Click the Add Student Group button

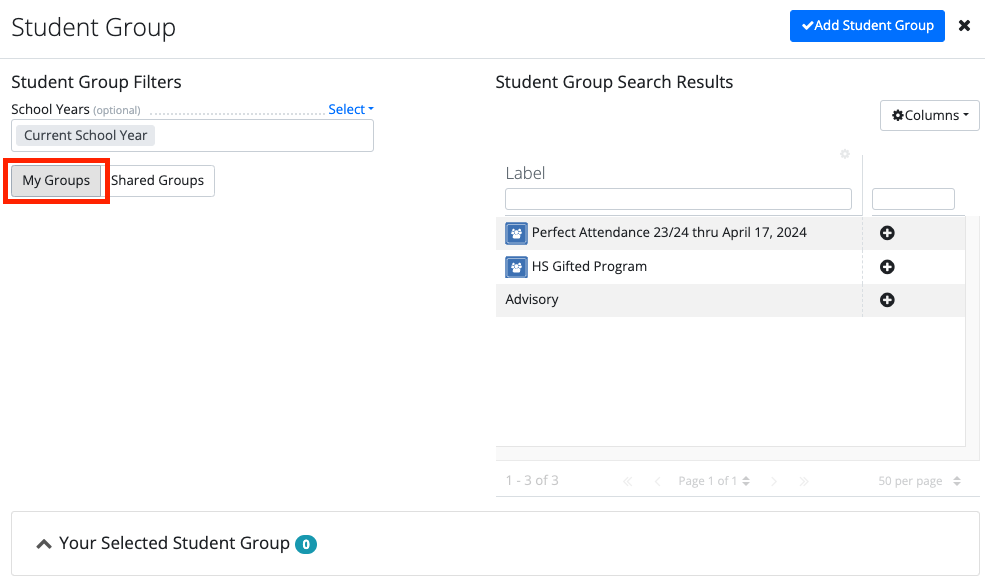[867, 25]
